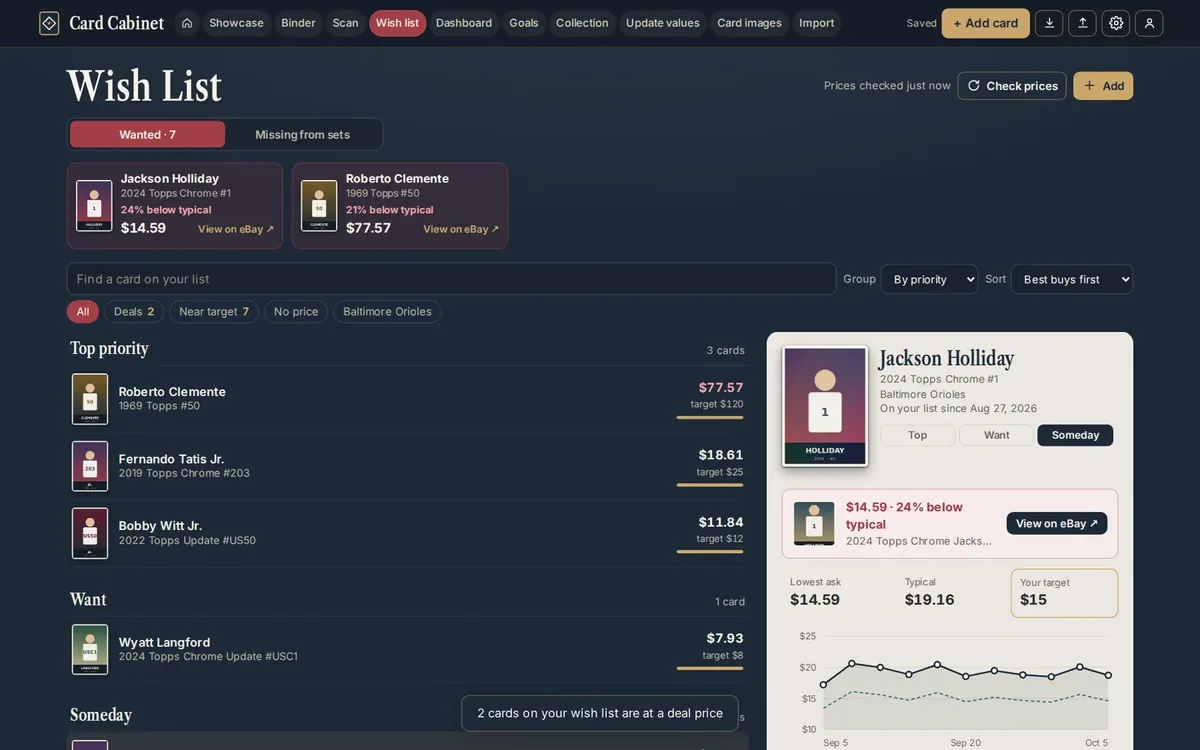The image size is (1200, 750).
Task: Click the listing thumbnail in detail deal box
Action: coord(814,523)
